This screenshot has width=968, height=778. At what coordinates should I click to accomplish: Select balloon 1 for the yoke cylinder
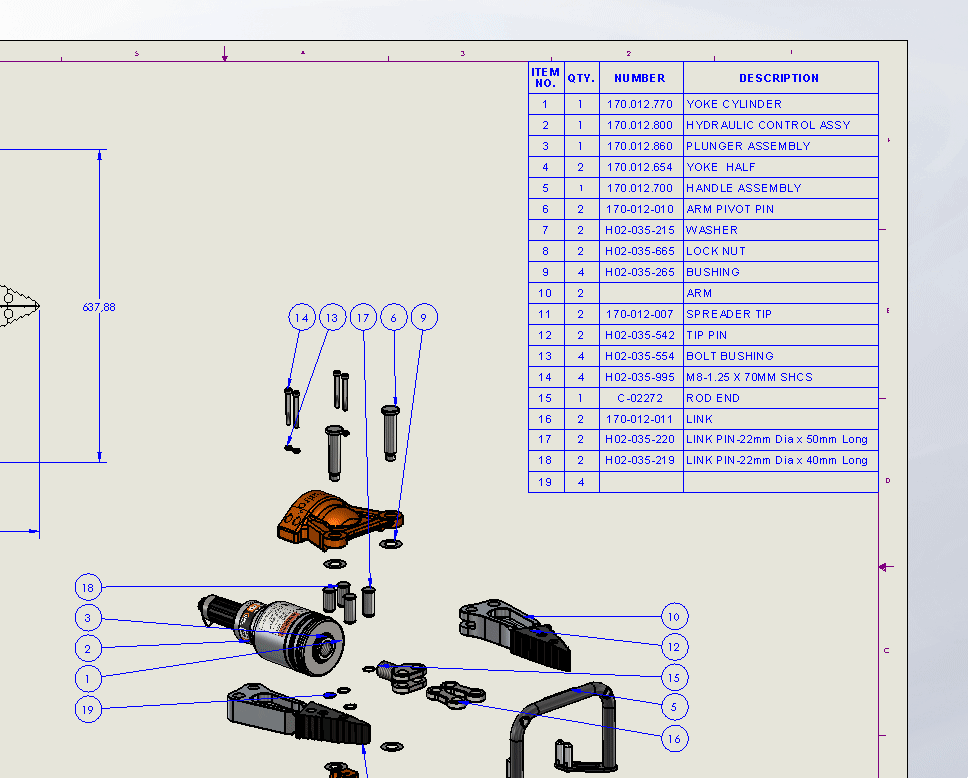pyautogui.click(x=88, y=679)
